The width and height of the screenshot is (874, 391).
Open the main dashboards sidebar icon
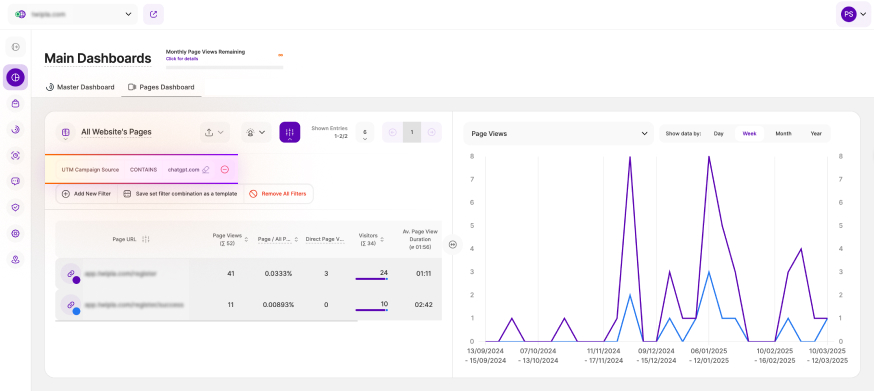click(x=16, y=78)
